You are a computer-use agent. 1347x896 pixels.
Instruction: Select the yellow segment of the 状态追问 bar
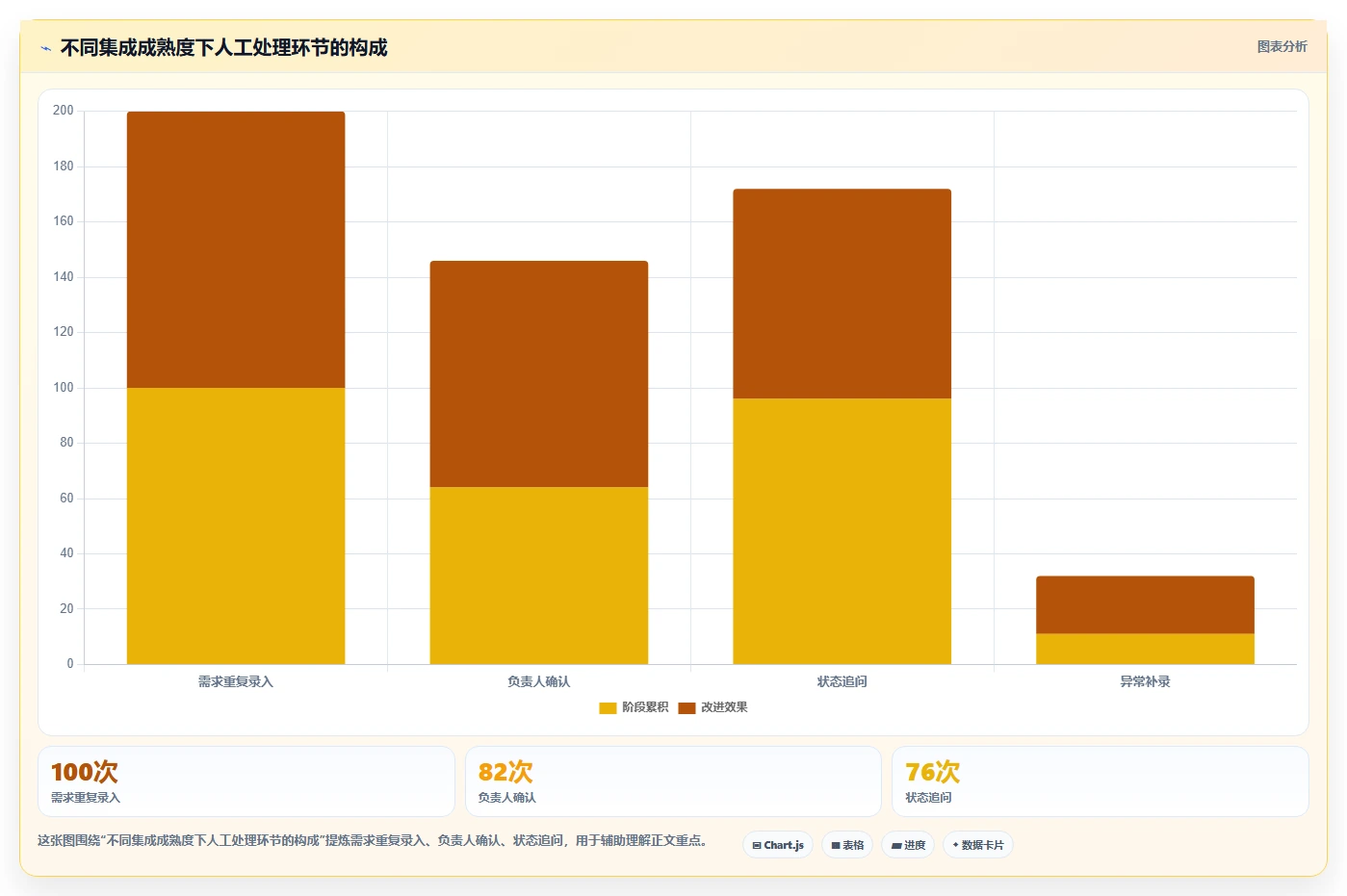coord(842,531)
